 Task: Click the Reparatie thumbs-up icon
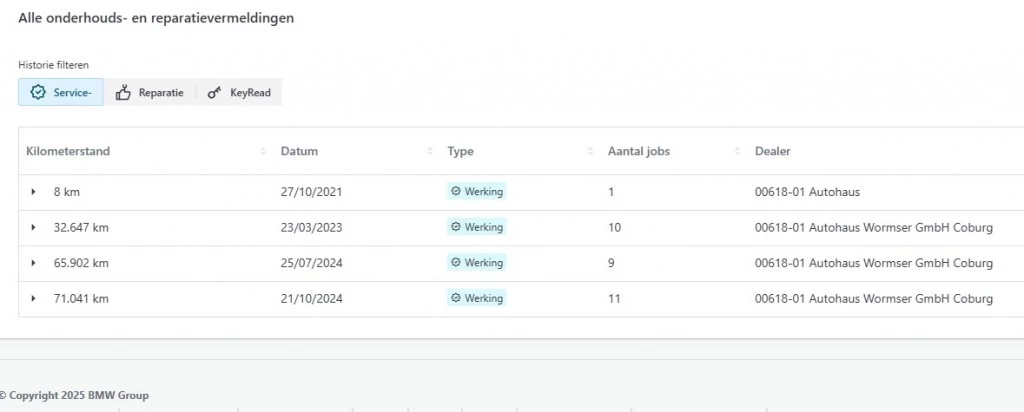(124, 92)
